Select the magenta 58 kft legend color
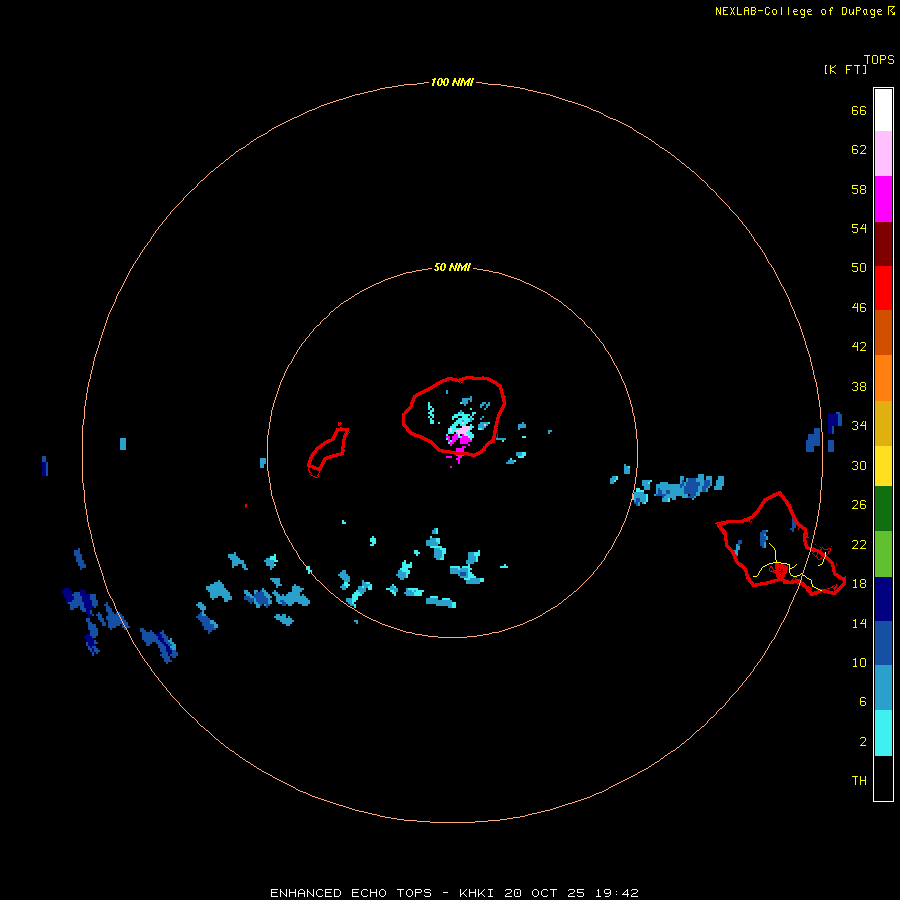This screenshot has width=900, height=900. click(883, 198)
